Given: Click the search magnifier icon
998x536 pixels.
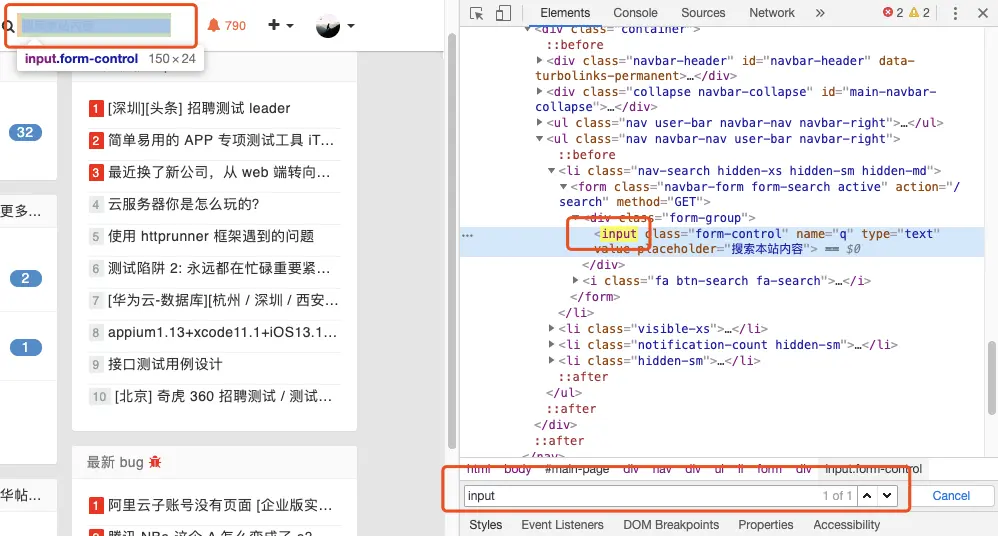Looking at the screenshot, I should coord(8,26).
